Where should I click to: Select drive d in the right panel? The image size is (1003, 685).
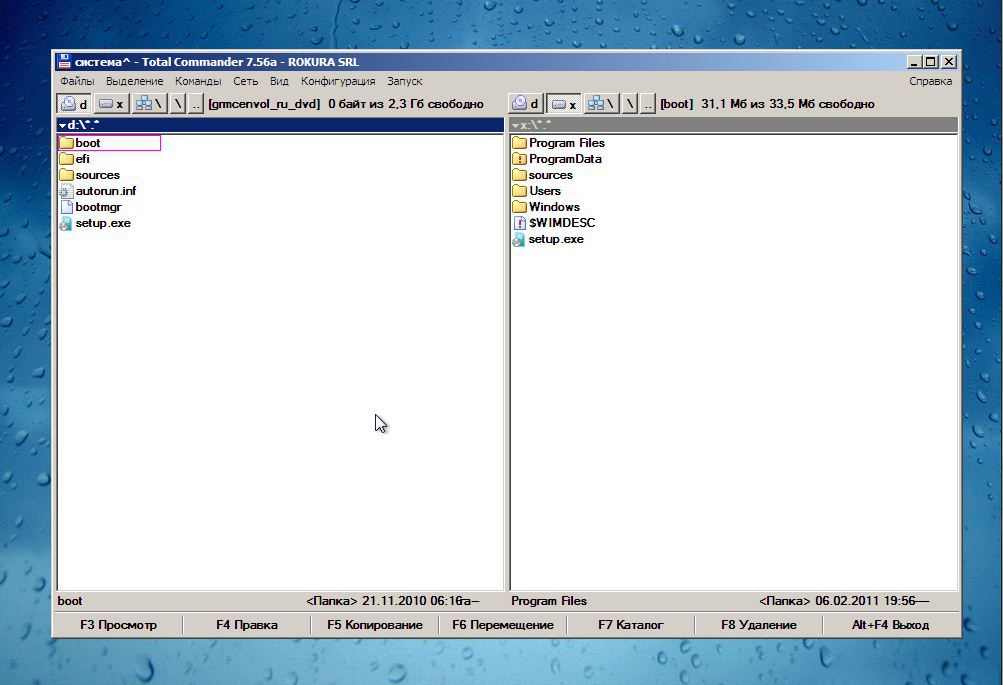click(x=525, y=104)
